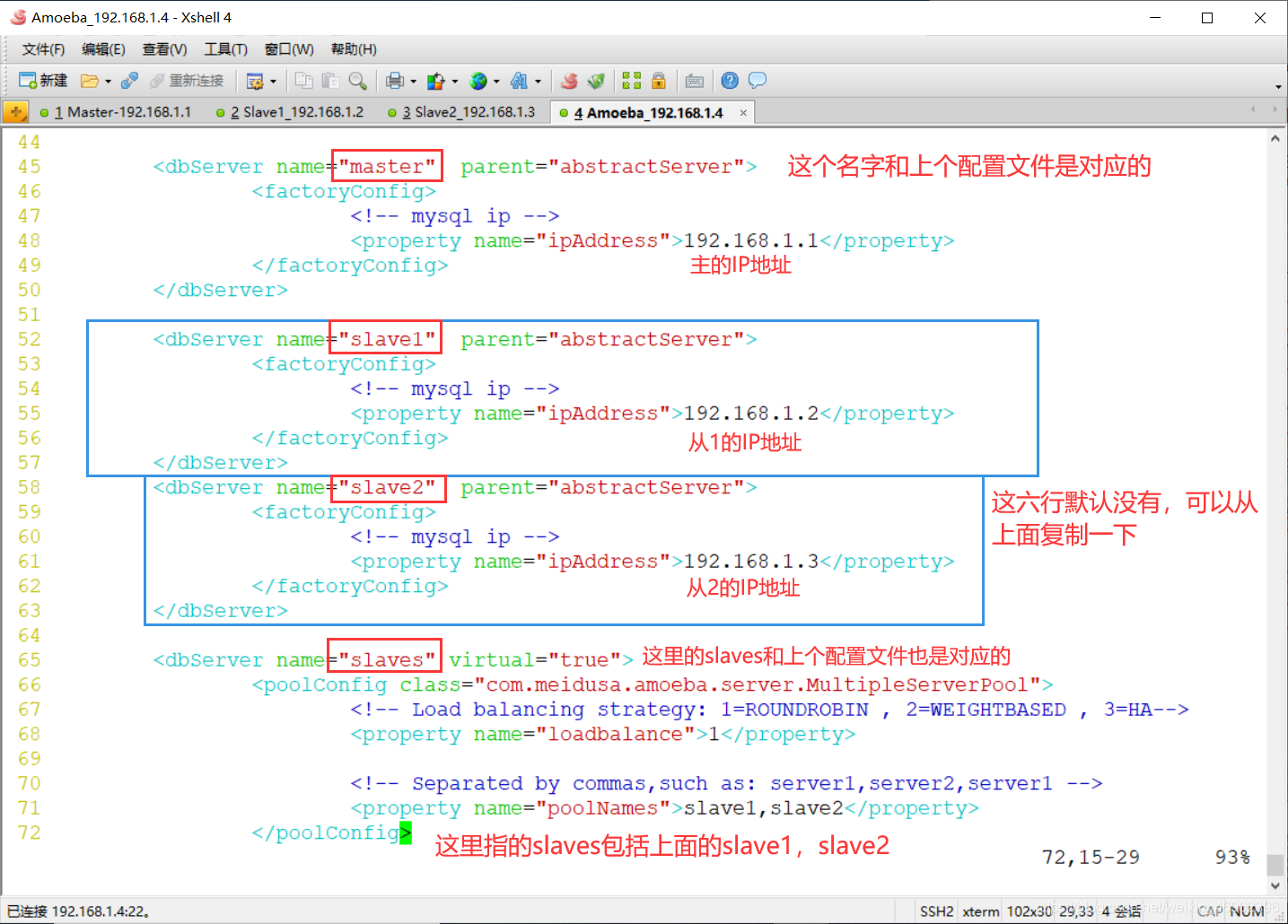Click the 重新连接 (Reconnect) button
This screenshot has width=1288, height=924.
tap(187, 81)
